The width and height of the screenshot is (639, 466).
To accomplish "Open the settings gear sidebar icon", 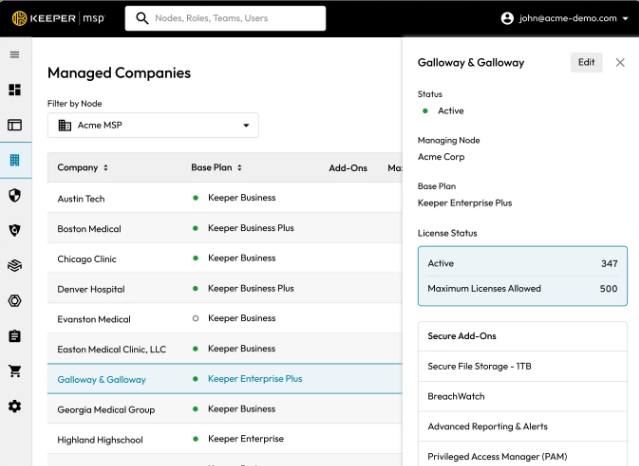I will tap(14, 406).
